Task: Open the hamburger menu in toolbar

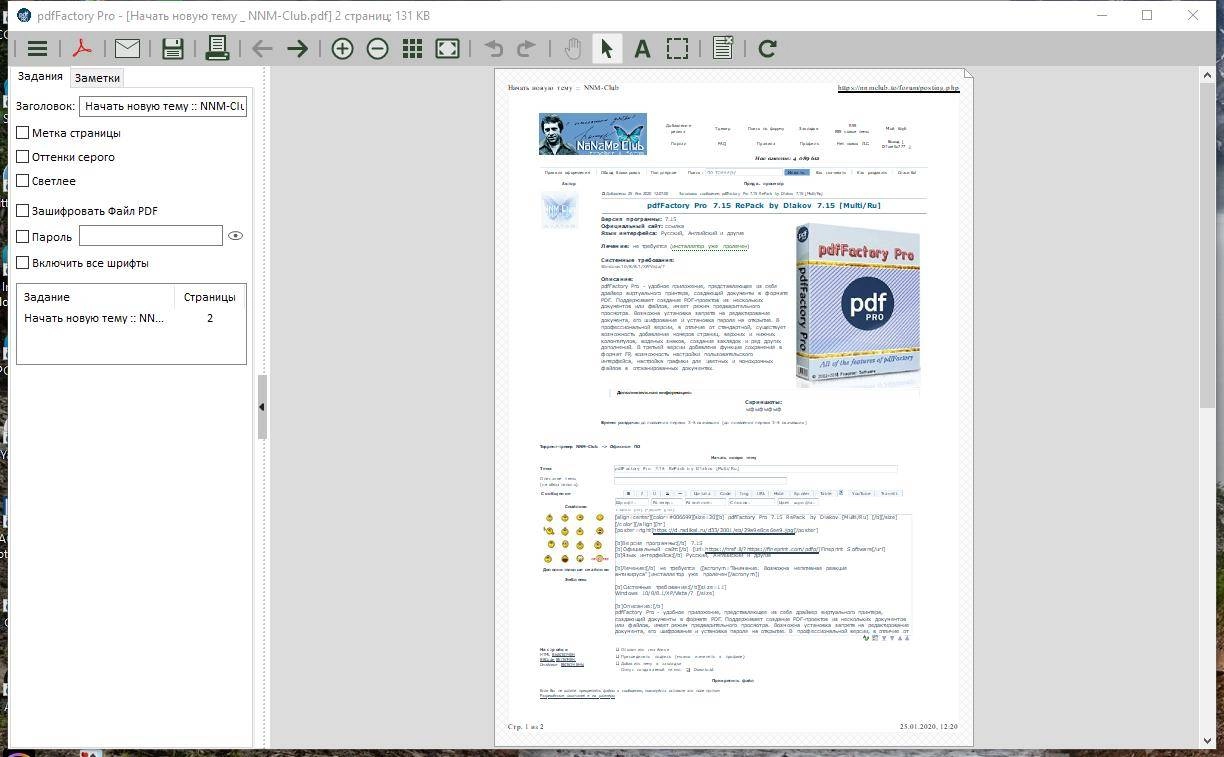Action: (x=37, y=48)
